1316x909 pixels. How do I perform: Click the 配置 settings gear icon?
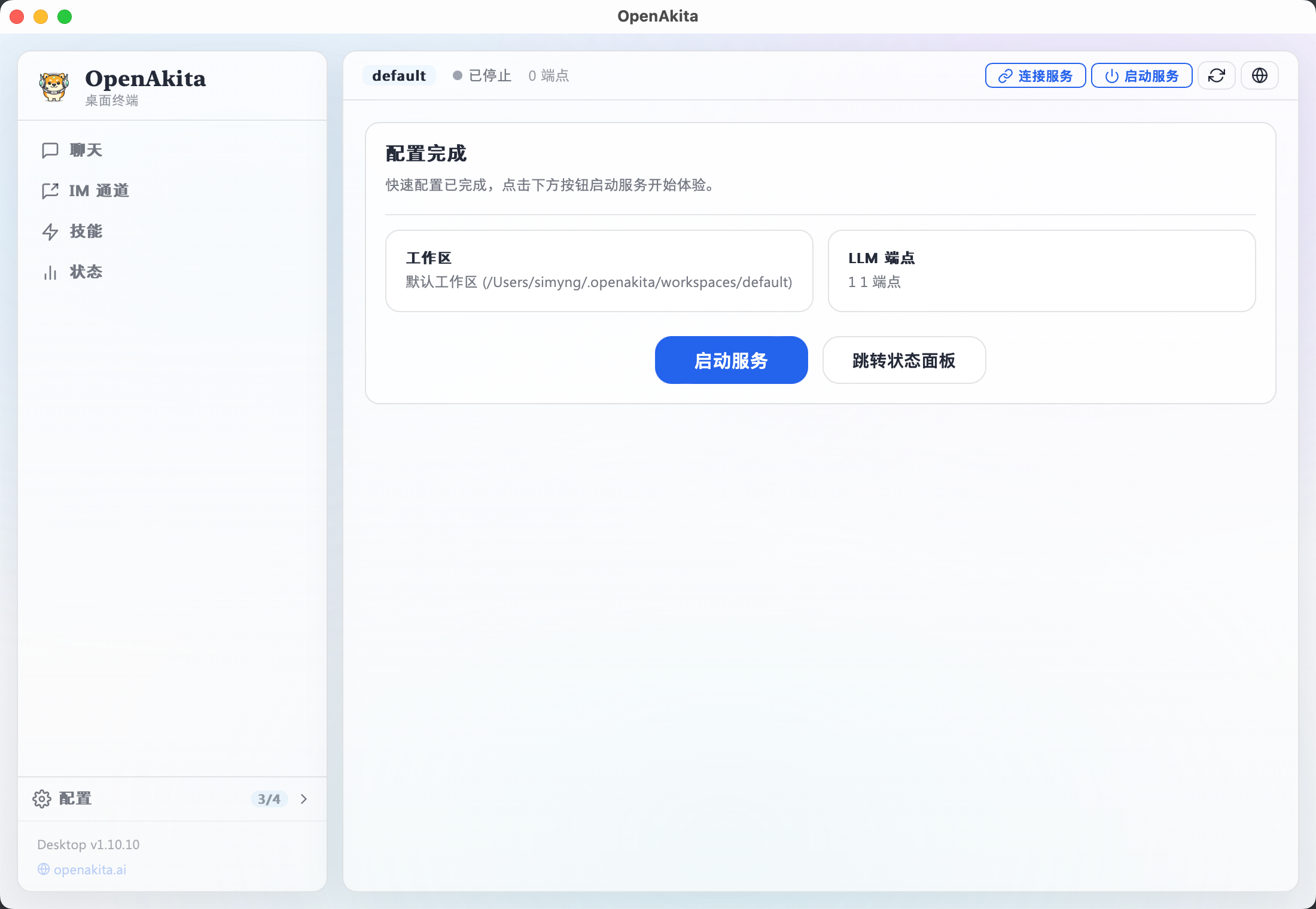[x=42, y=799]
